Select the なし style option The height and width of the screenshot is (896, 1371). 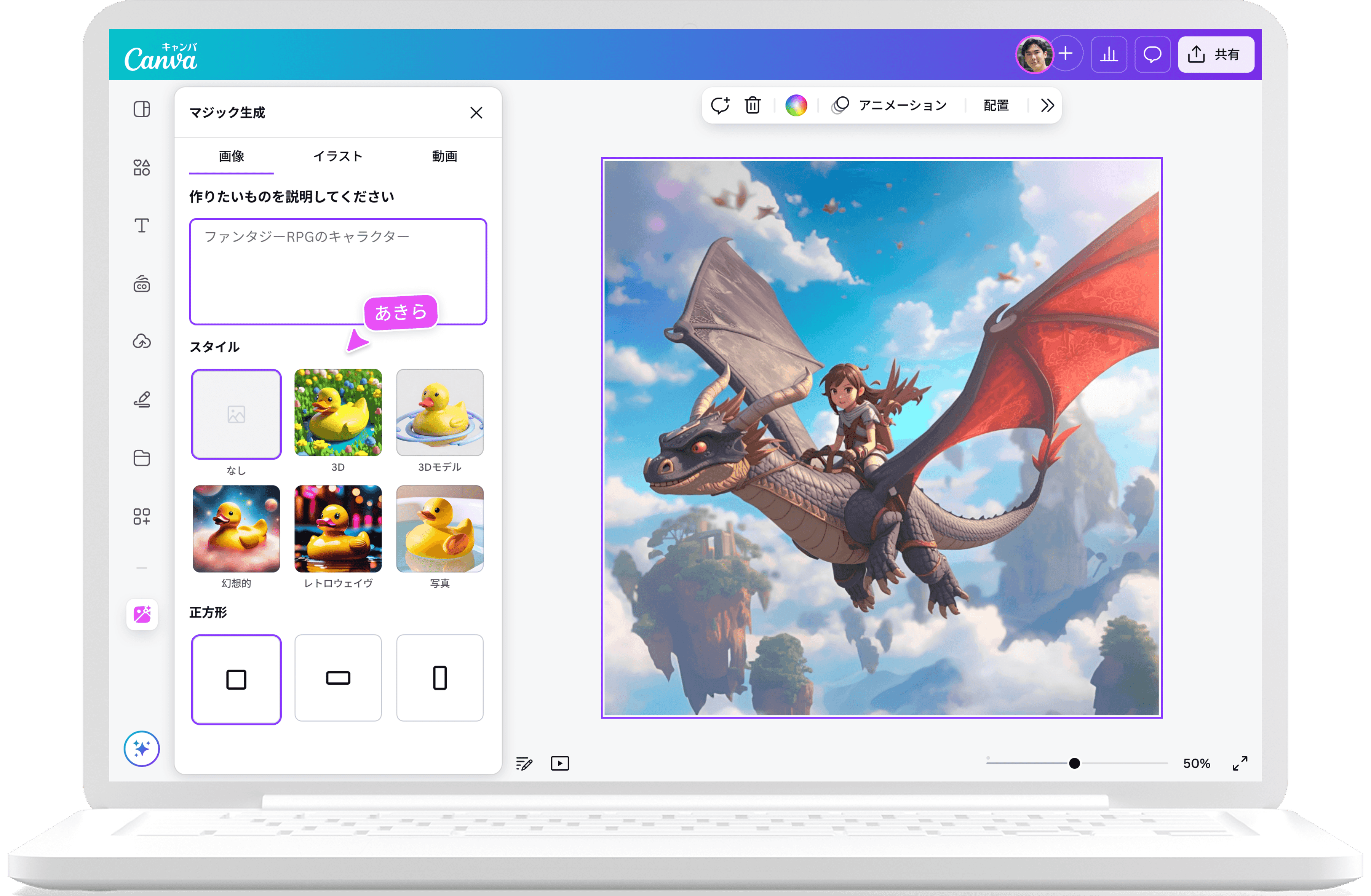(x=236, y=414)
